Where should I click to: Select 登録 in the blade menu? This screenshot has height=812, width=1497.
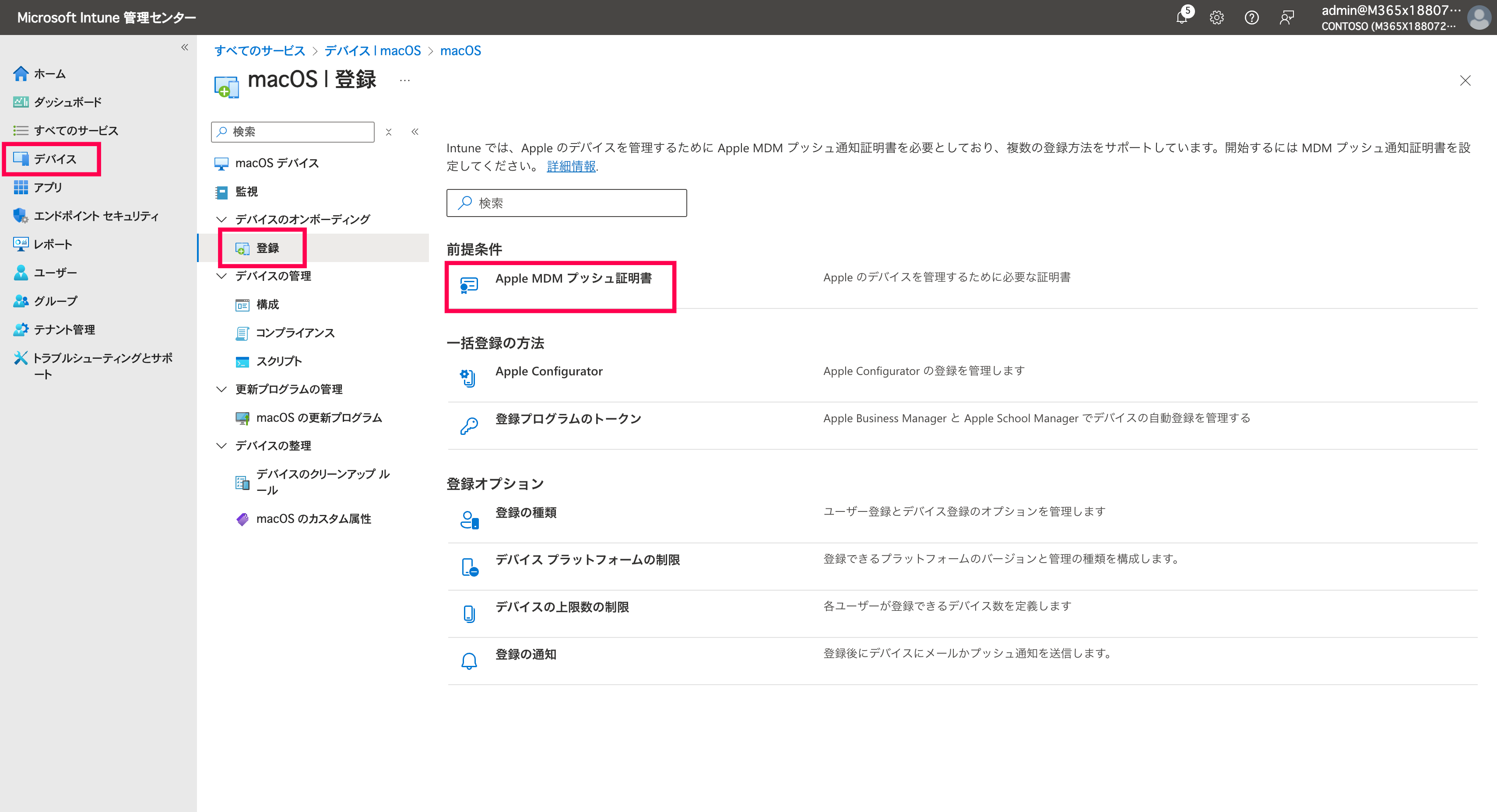[267, 248]
